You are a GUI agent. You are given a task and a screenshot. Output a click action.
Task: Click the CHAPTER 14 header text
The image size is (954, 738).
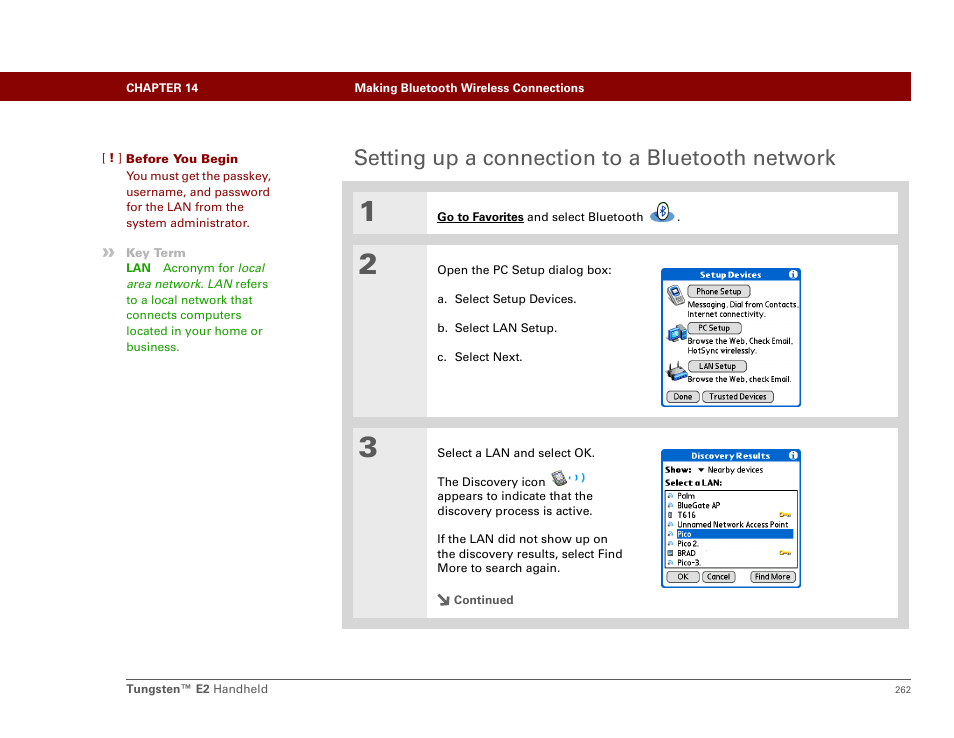point(162,88)
